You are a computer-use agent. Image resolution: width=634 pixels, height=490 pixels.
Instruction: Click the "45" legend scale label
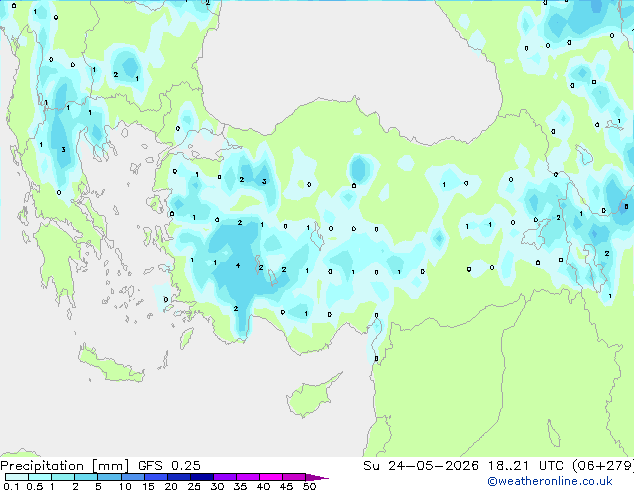(x=286, y=486)
